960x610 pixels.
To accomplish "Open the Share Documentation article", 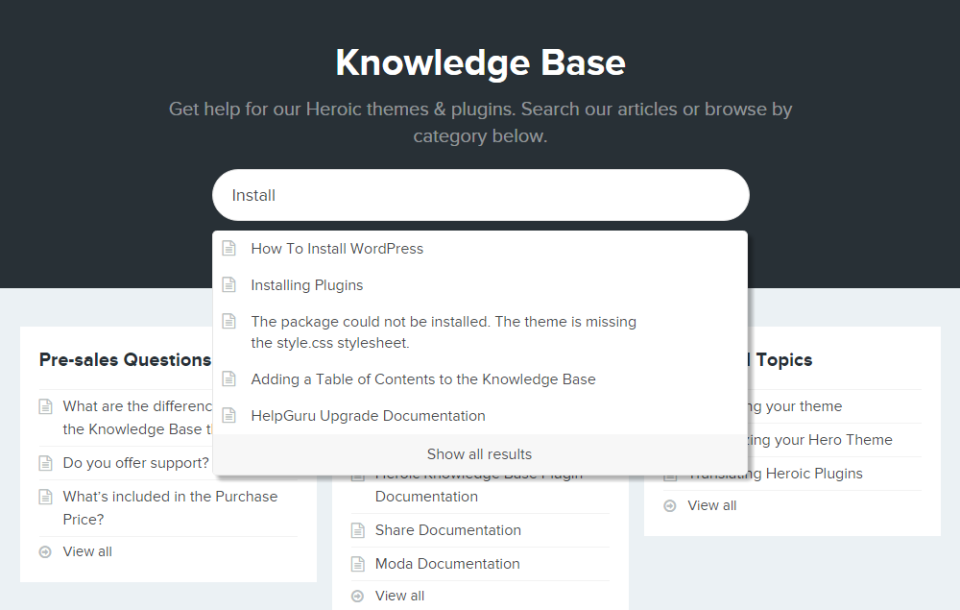I will click(x=447, y=530).
